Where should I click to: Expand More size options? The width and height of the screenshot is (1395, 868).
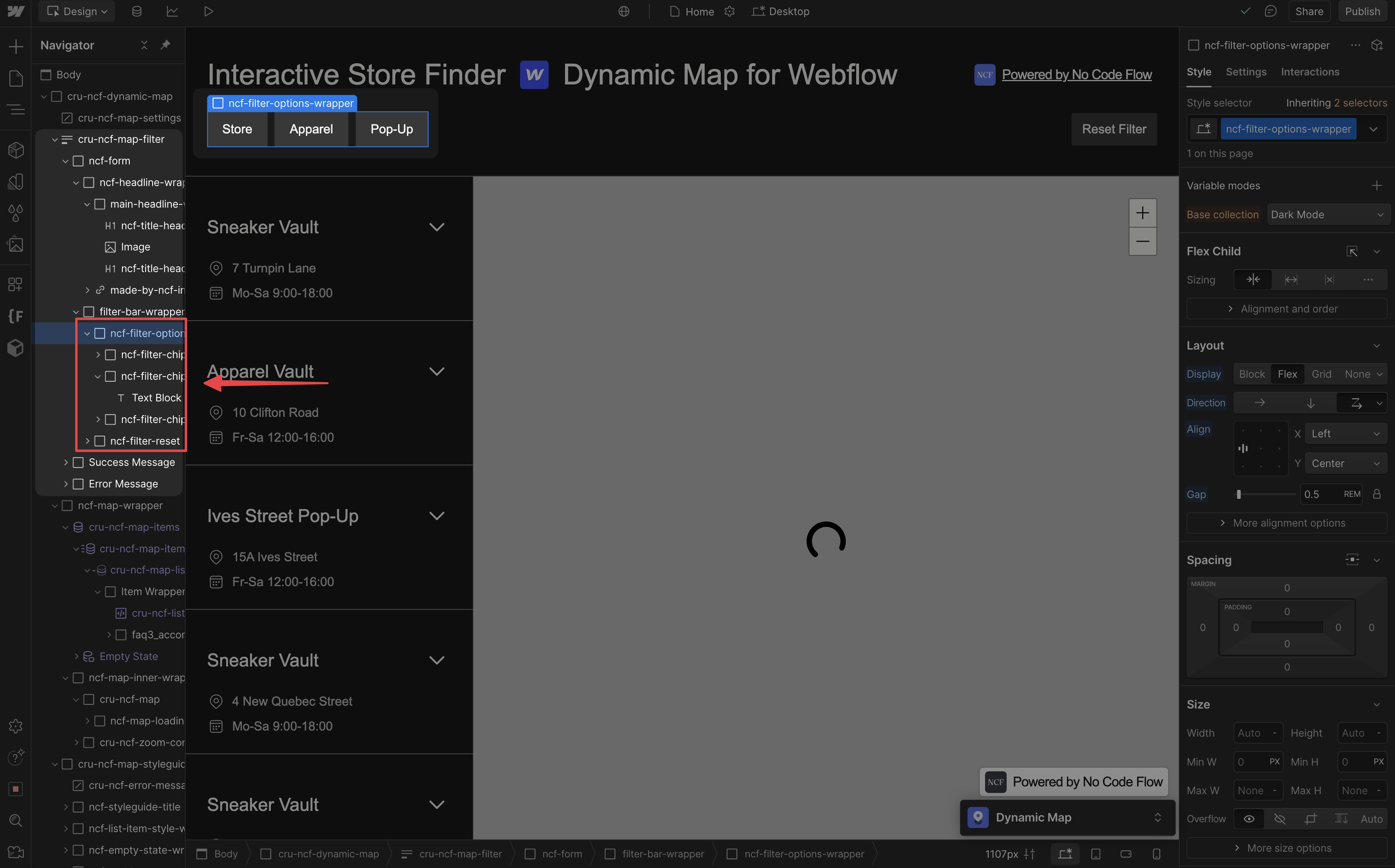pyautogui.click(x=1287, y=848)
